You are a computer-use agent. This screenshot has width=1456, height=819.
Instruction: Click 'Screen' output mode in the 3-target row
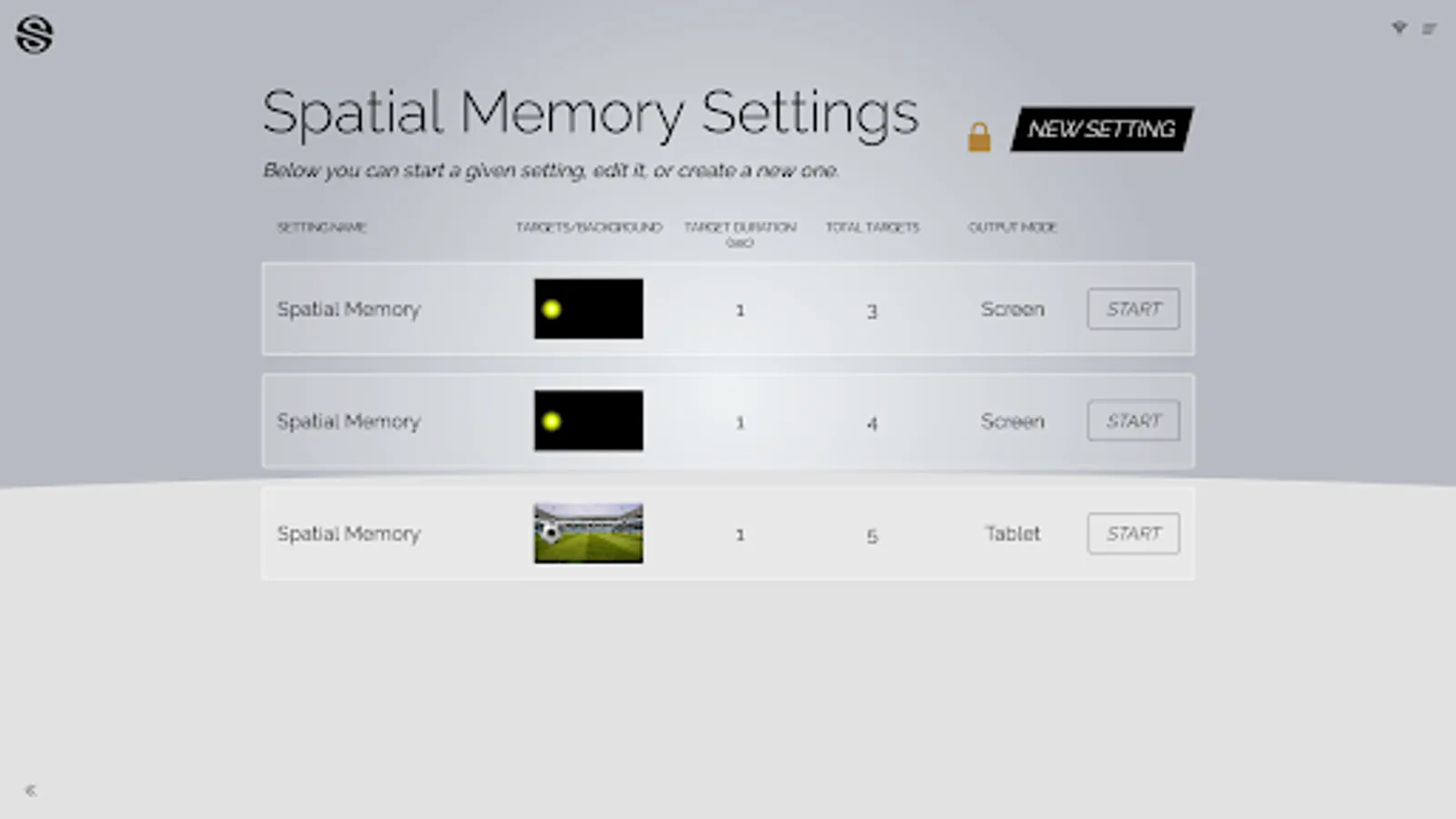point(1013,309)
